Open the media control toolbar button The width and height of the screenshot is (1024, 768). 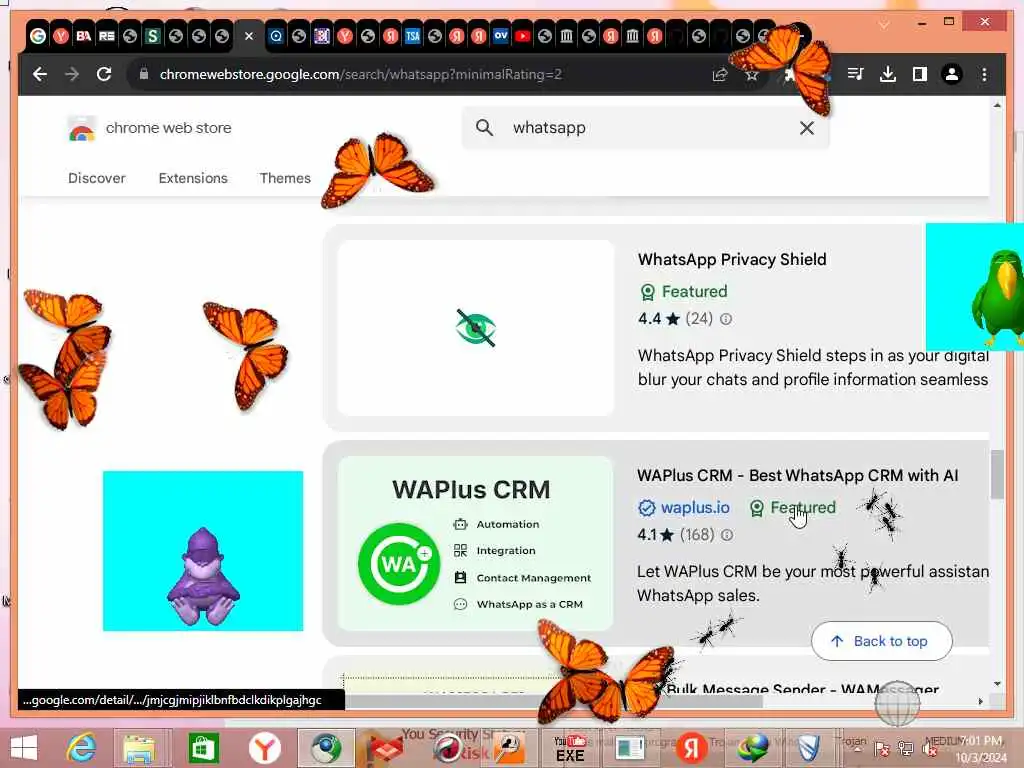point(855,74)
